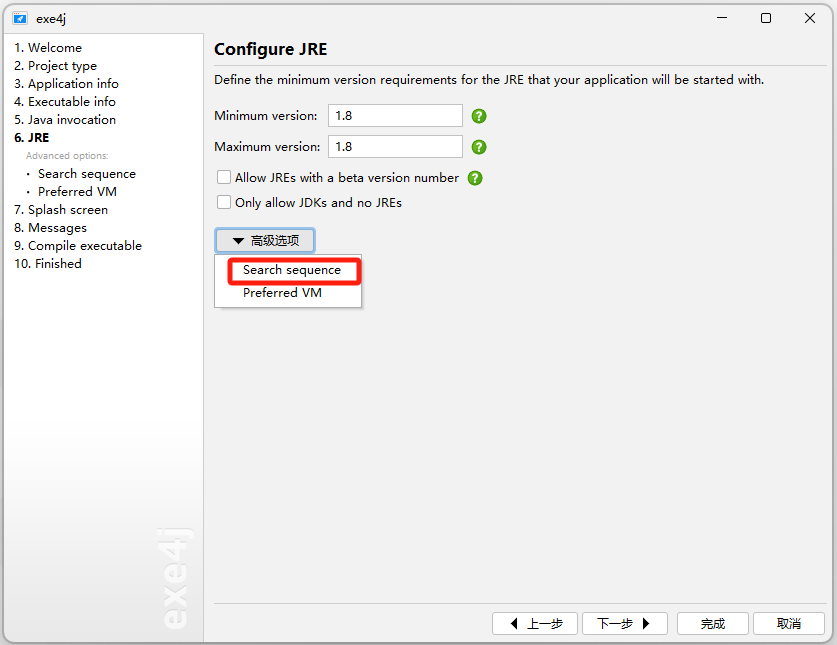Select step 10. Finished
Screen dimensions: 837x645
[x=48, y=264]
